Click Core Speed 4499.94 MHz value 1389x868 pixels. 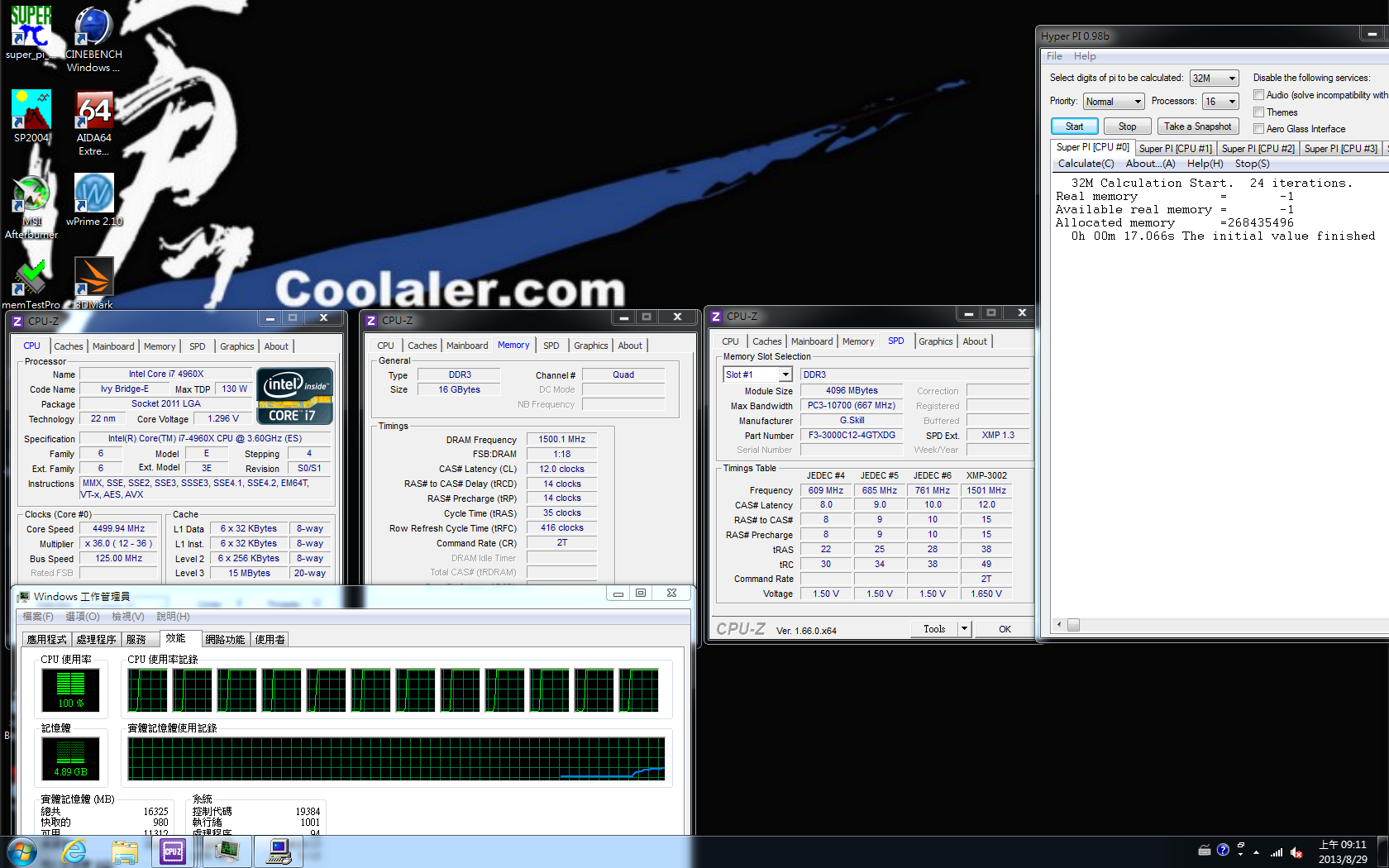[119, 529]
